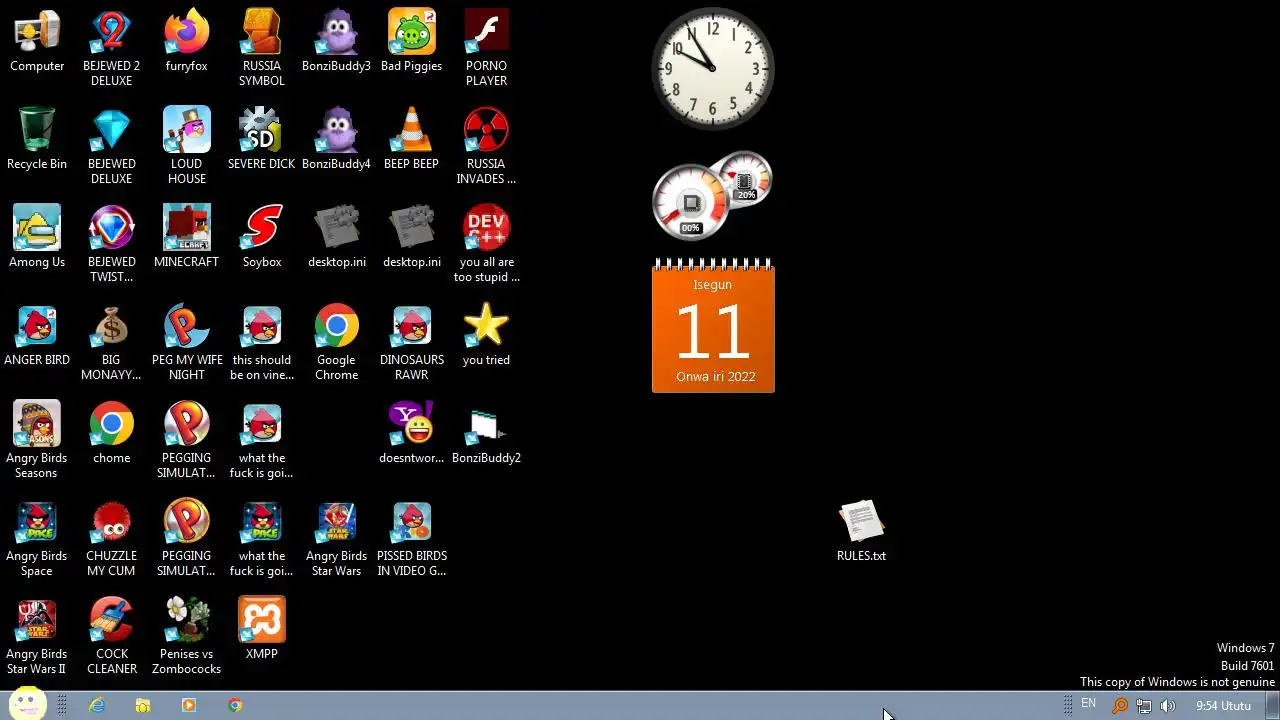
Task: Launch Chrome from the taskbar
Action: coord(235,705)
